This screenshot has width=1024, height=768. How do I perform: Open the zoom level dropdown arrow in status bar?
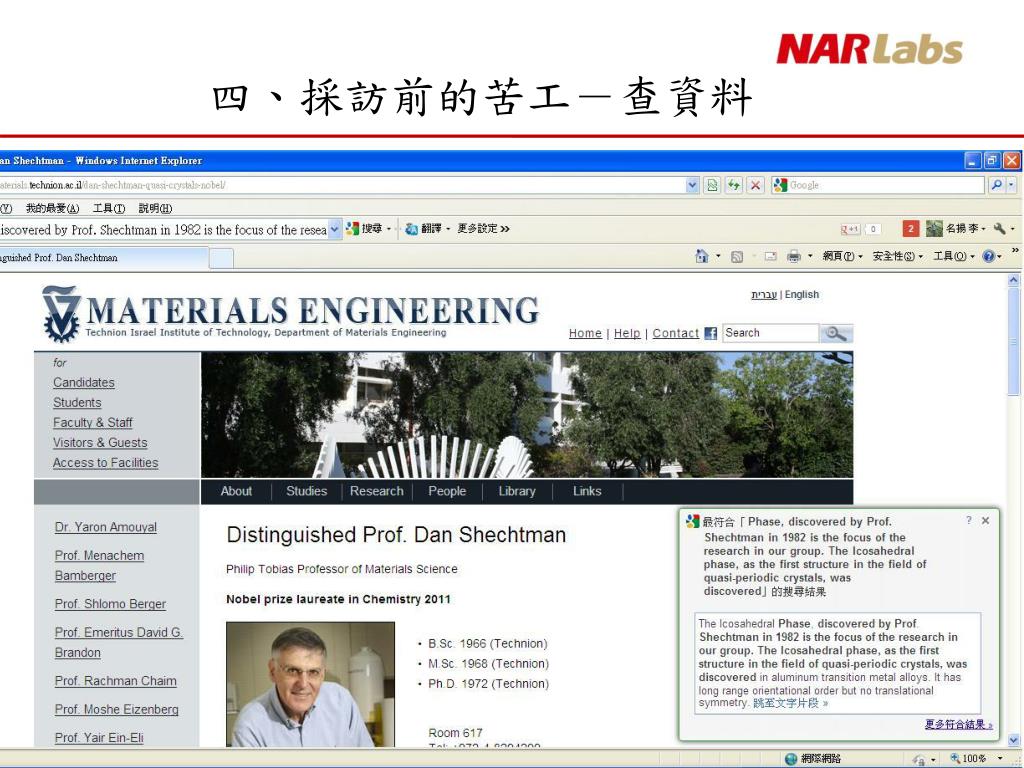pos(999,759)
